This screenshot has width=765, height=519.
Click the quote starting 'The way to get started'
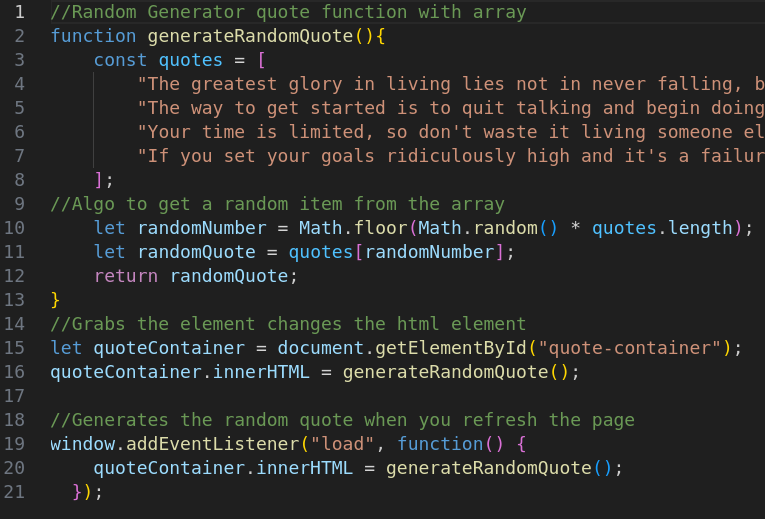[x=451, y=108]
